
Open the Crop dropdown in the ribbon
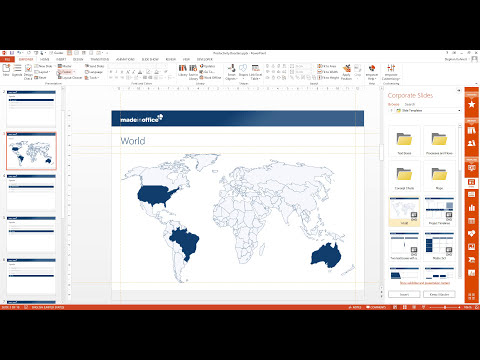pos(358,71)
